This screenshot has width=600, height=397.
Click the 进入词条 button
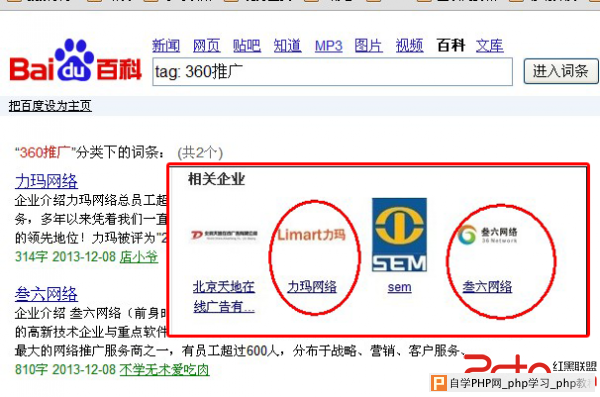click(x=561, y=71)
